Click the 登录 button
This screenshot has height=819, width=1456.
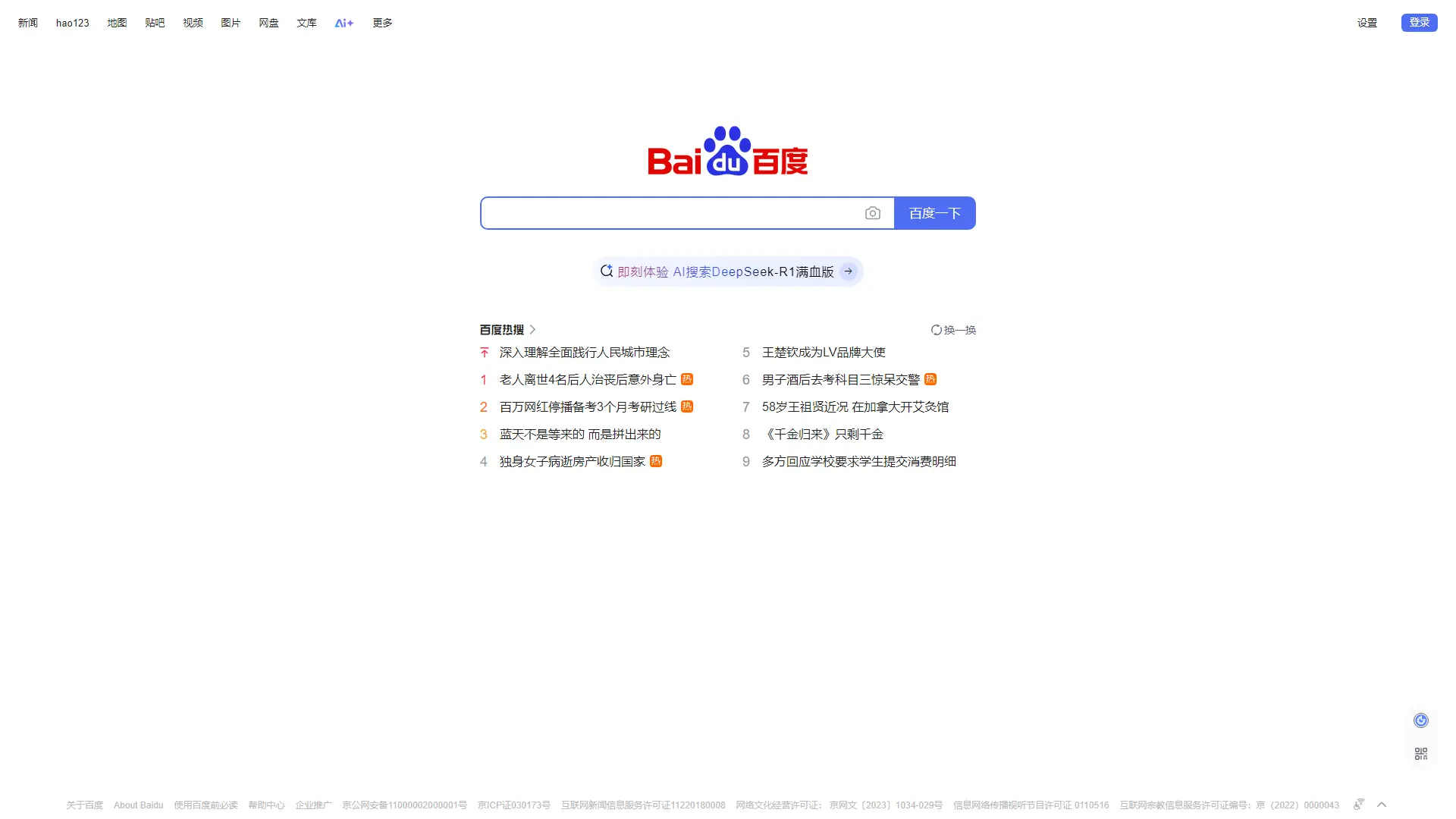click(1418, 22)
